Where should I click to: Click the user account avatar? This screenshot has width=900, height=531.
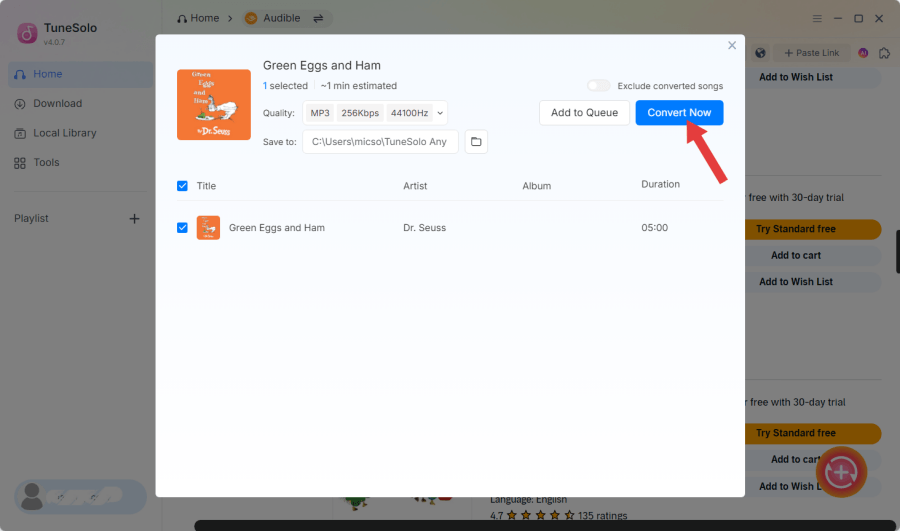[x=32, y=497]
